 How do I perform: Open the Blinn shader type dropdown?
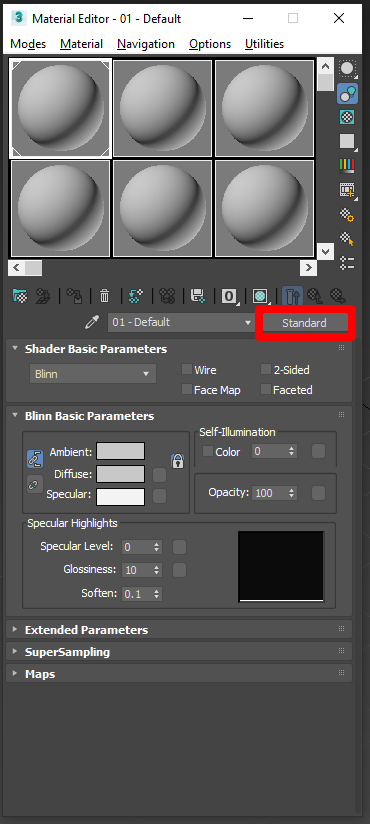click(93, 374)
